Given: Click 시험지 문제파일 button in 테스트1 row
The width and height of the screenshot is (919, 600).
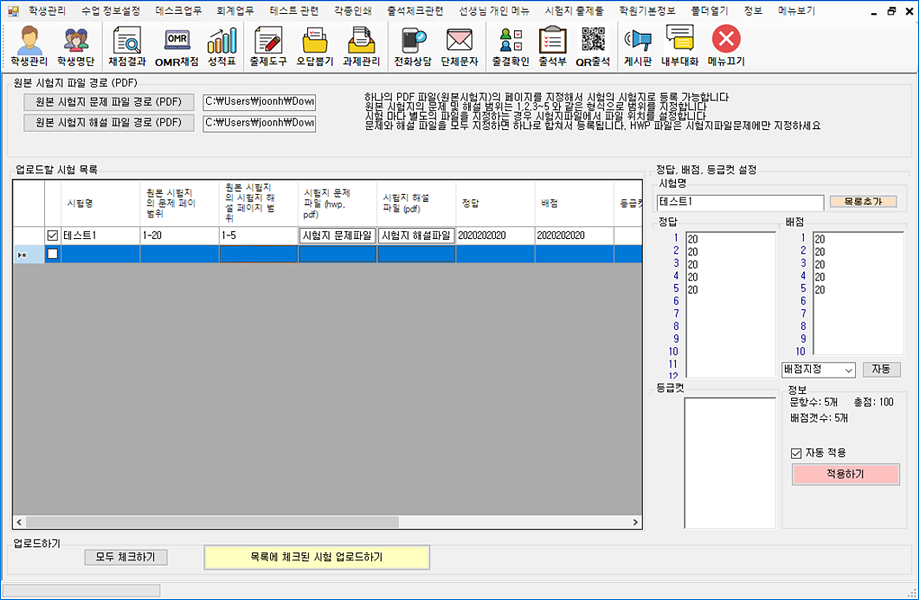Looking at the screenshot, I should click(x=337, y=236).
